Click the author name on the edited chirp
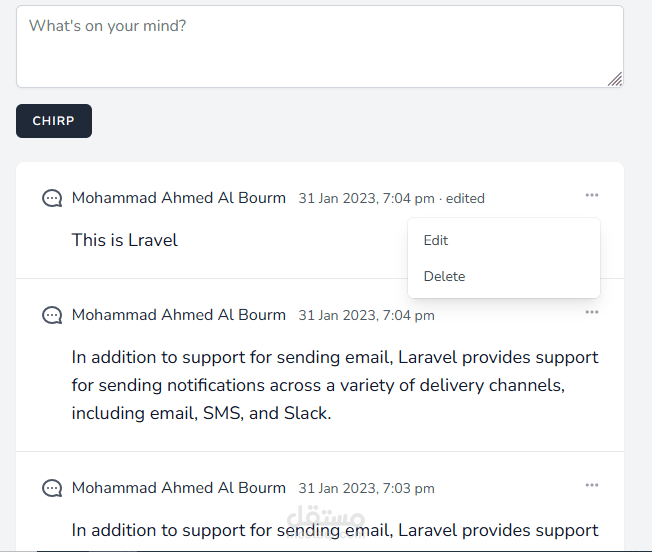The width and height of the screenshot is (652, 552). [179, 198]
